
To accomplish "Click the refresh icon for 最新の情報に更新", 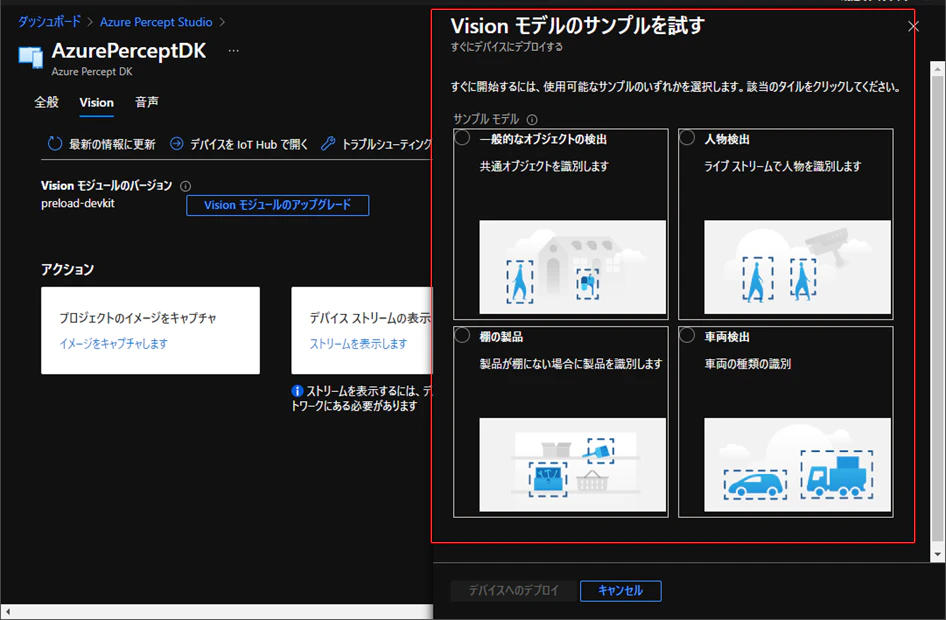I will pos(55,144).
